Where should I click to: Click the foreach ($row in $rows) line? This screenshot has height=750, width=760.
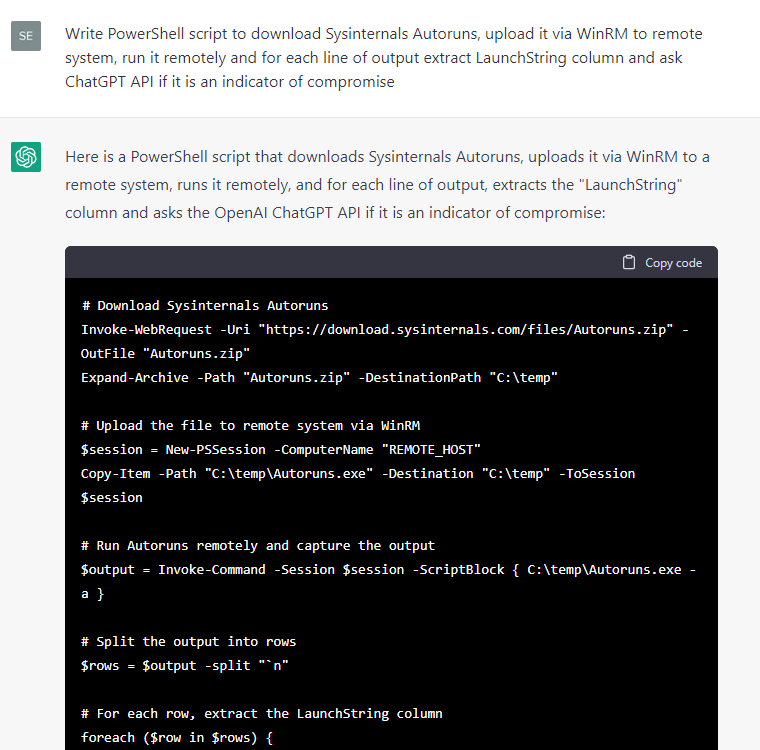[178, 738]
